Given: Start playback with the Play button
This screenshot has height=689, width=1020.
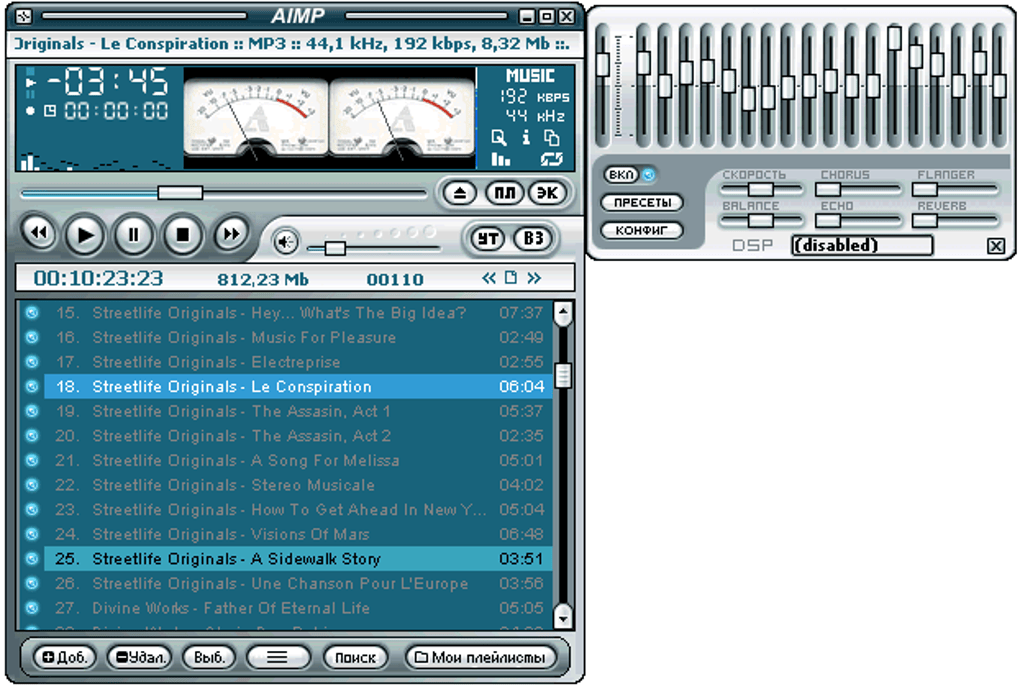Looking at the screenshot, I should [x=85, y=234].
